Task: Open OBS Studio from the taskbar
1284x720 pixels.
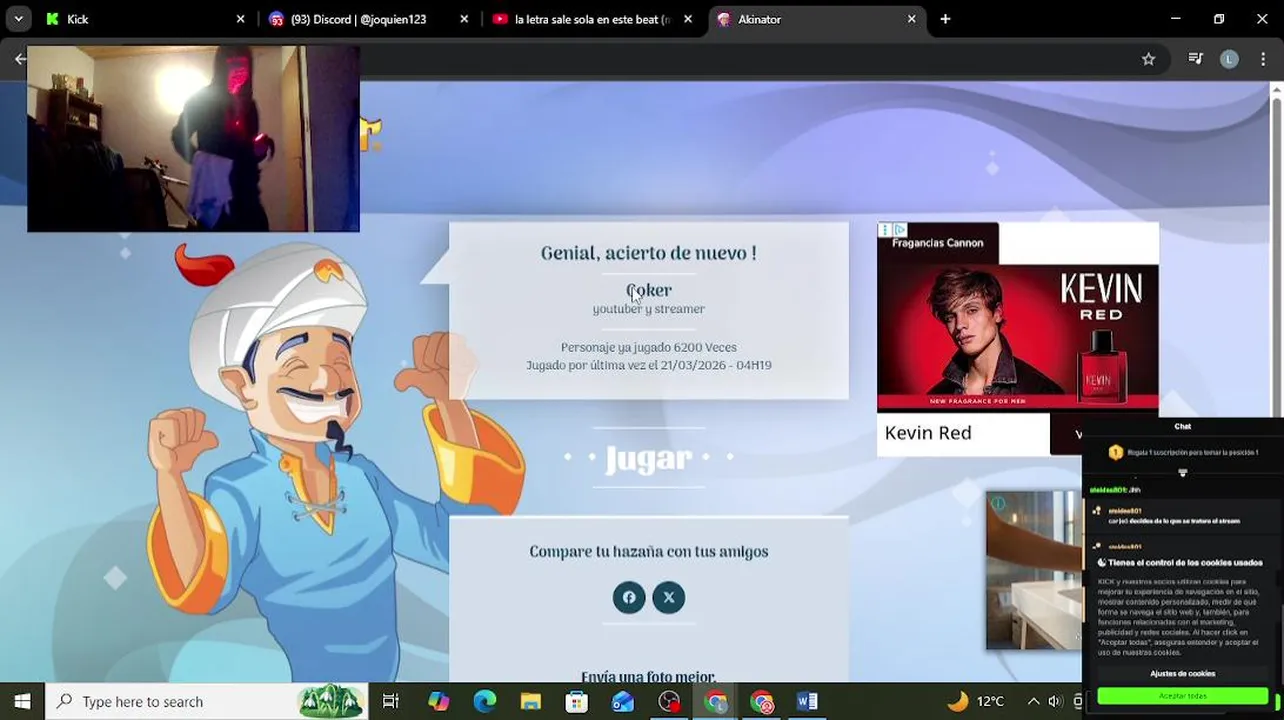Action: [x=669, y=701]
